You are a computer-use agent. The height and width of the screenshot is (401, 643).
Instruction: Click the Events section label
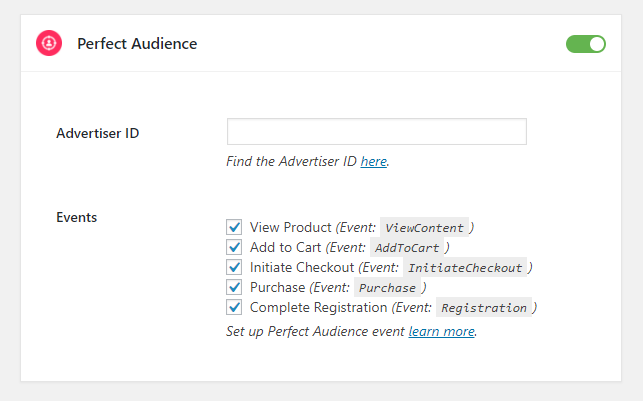tap(77, 217)
